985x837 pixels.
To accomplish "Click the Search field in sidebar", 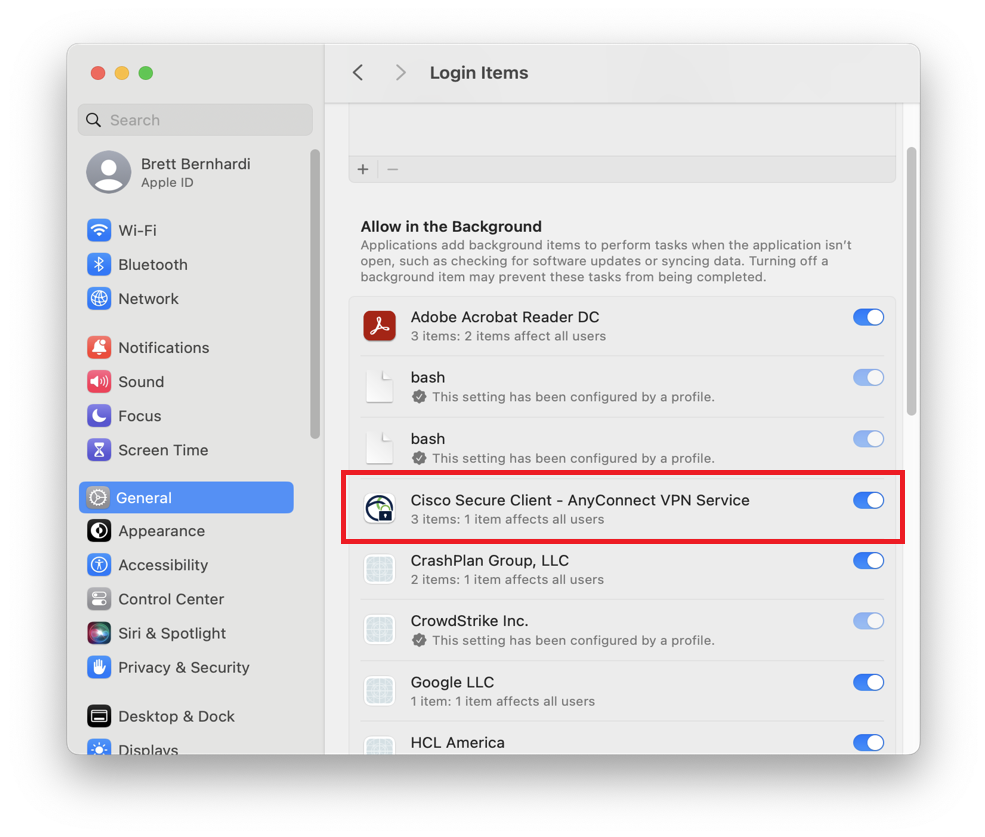I will click(195, 120).
